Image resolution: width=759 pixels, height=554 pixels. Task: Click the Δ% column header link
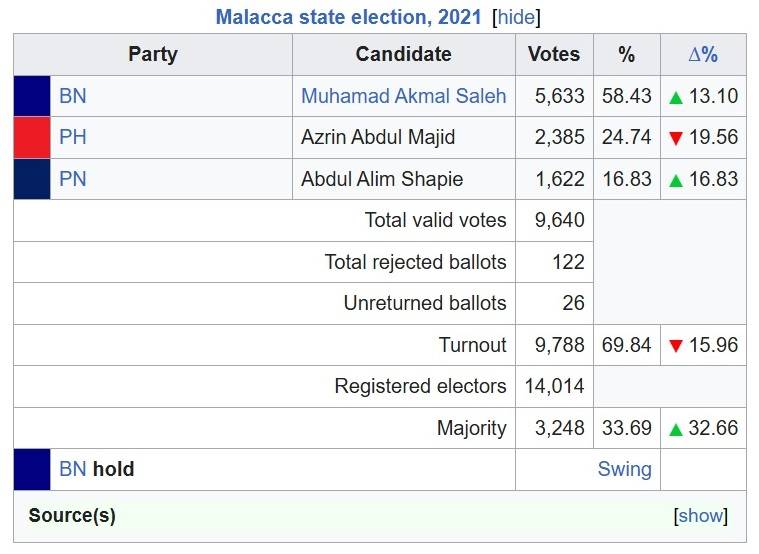click(x=703, y=54)
